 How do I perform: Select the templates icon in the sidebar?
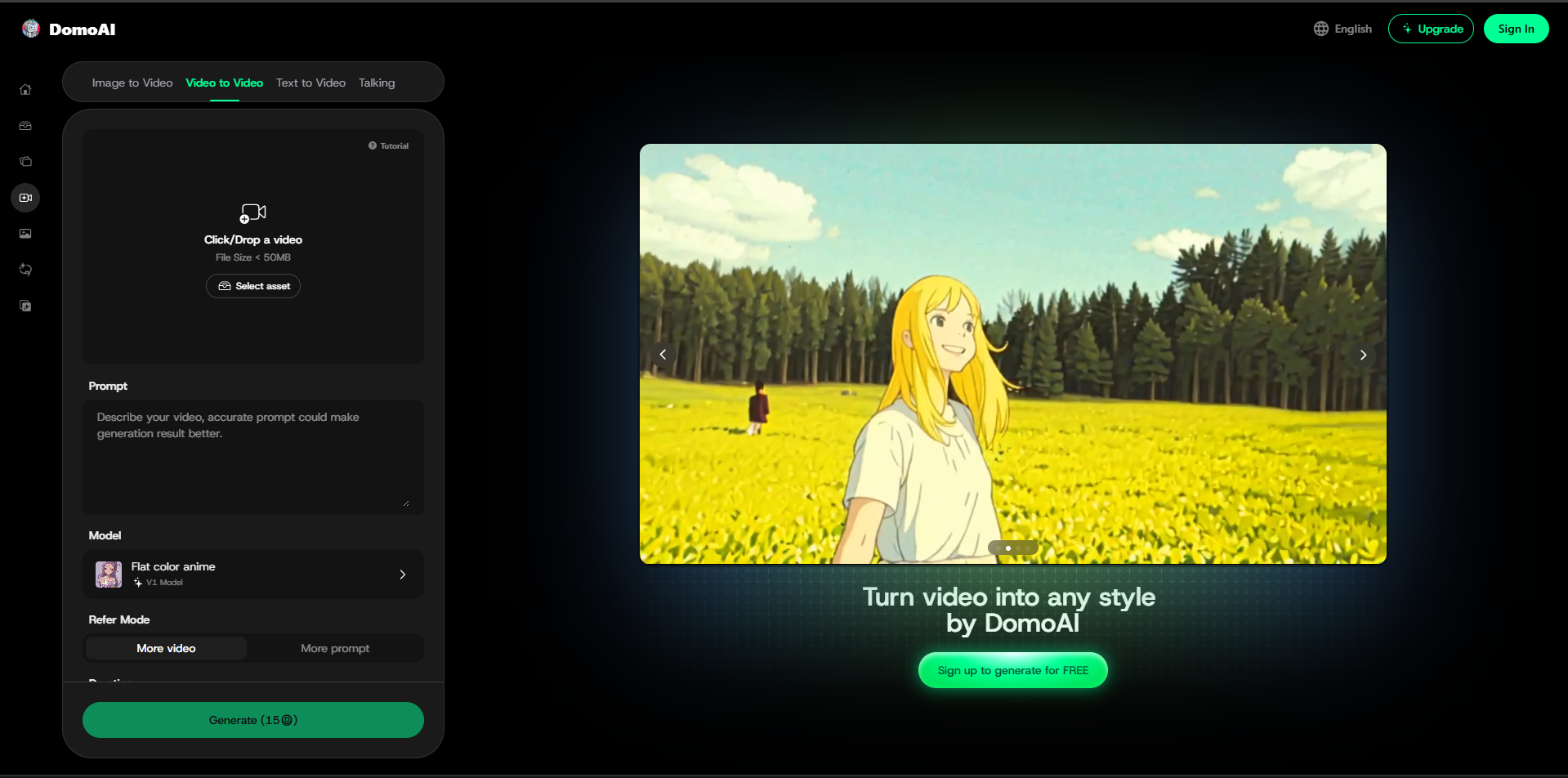[25, 161]
